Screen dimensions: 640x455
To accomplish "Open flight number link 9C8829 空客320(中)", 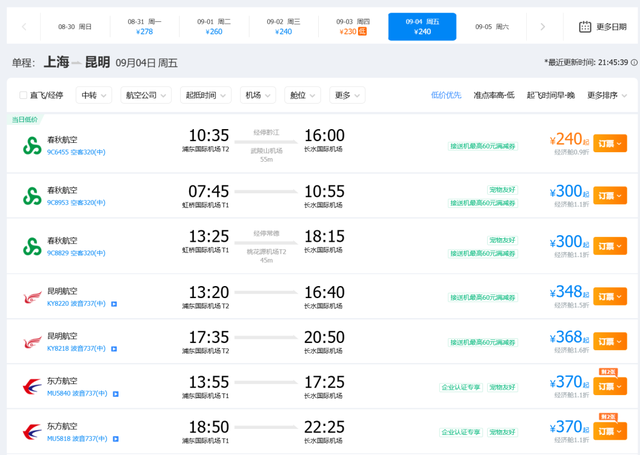I will [x=76, y=253].
